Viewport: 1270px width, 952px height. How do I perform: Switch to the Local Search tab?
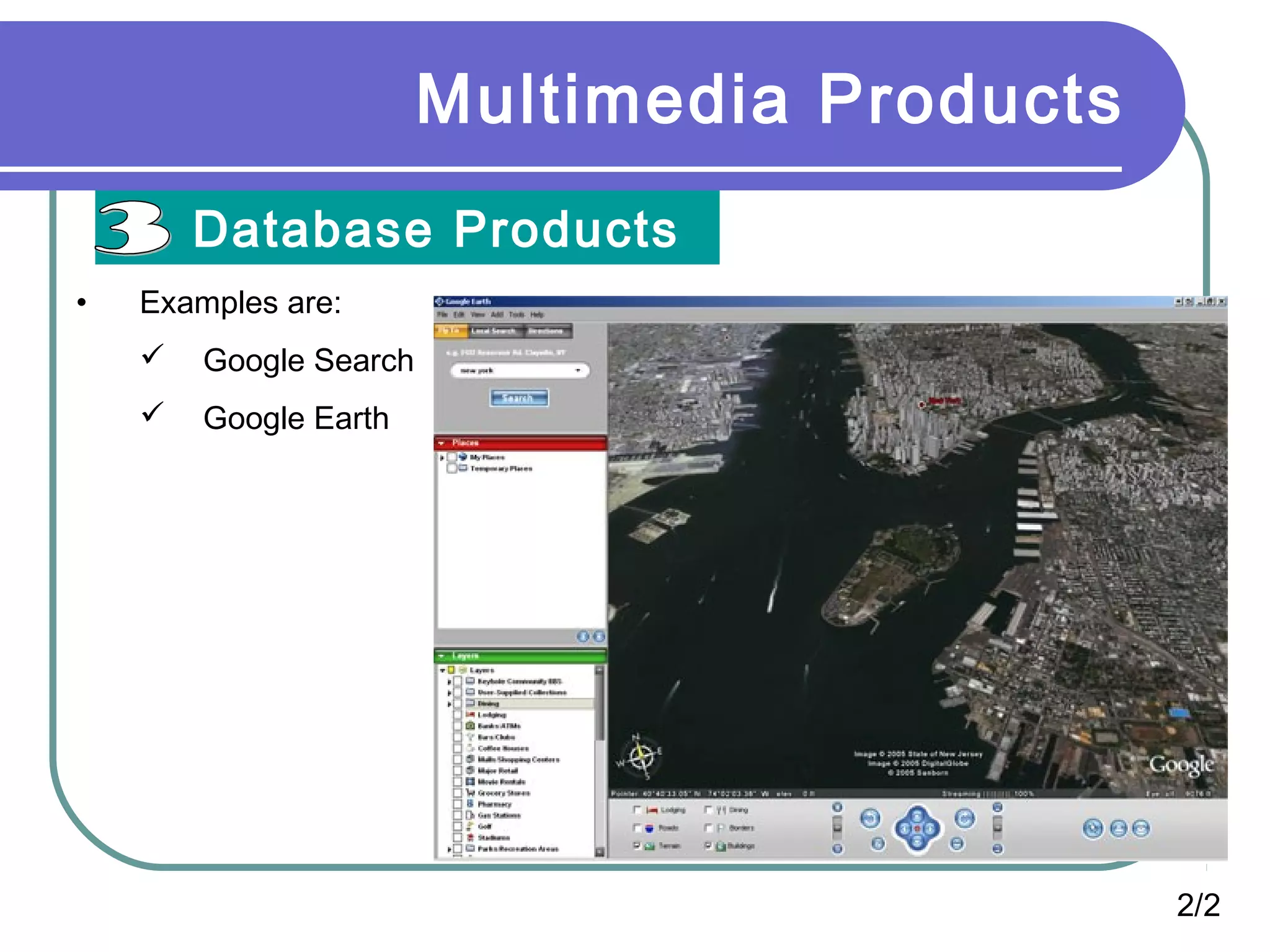(493, 331)
